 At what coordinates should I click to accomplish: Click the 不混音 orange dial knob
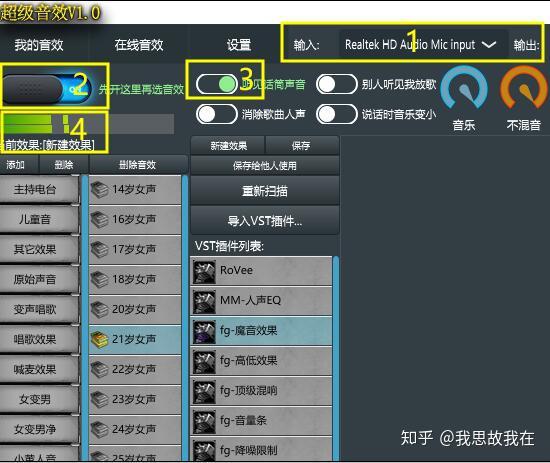[524, 88]
